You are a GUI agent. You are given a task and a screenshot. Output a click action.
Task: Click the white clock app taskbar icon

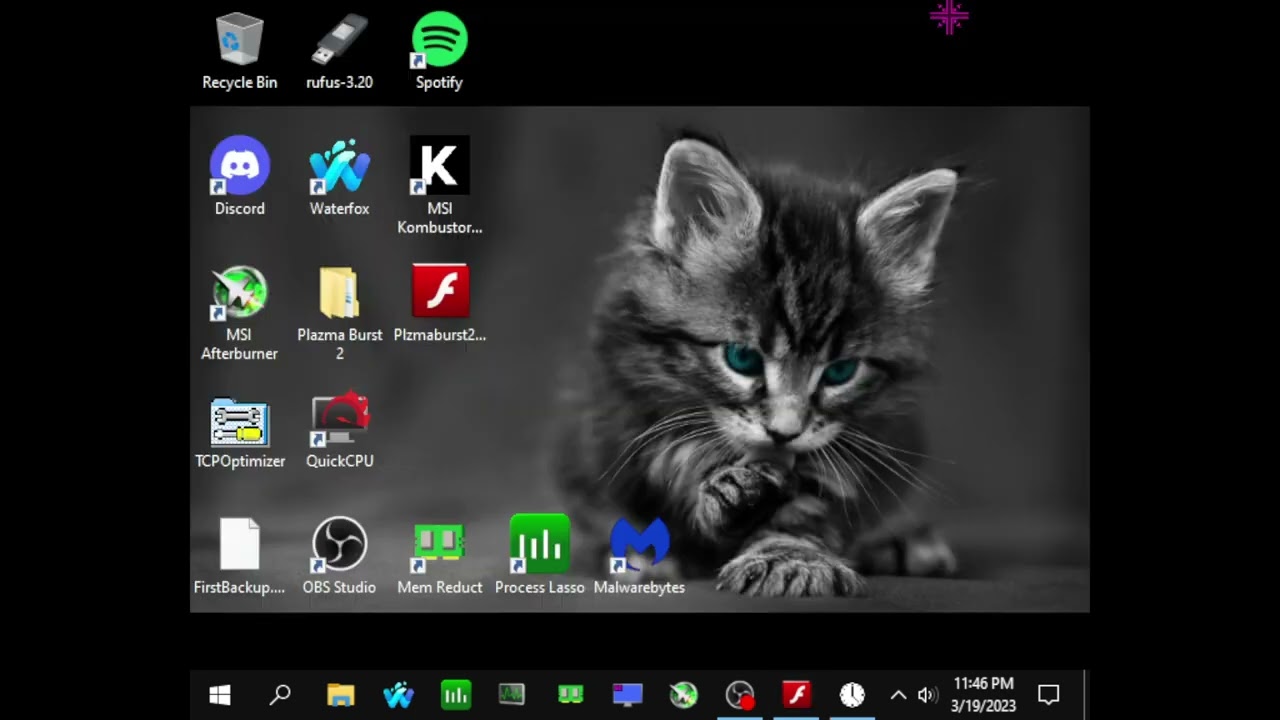852,695
